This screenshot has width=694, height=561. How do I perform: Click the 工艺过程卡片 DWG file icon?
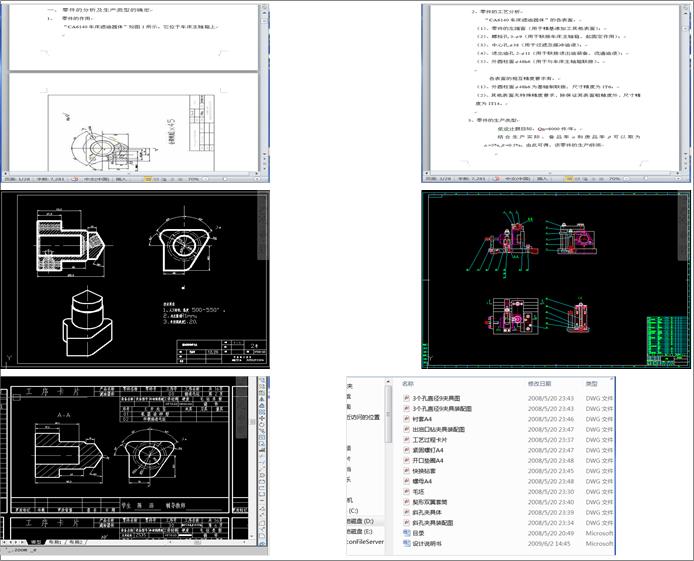406,440
